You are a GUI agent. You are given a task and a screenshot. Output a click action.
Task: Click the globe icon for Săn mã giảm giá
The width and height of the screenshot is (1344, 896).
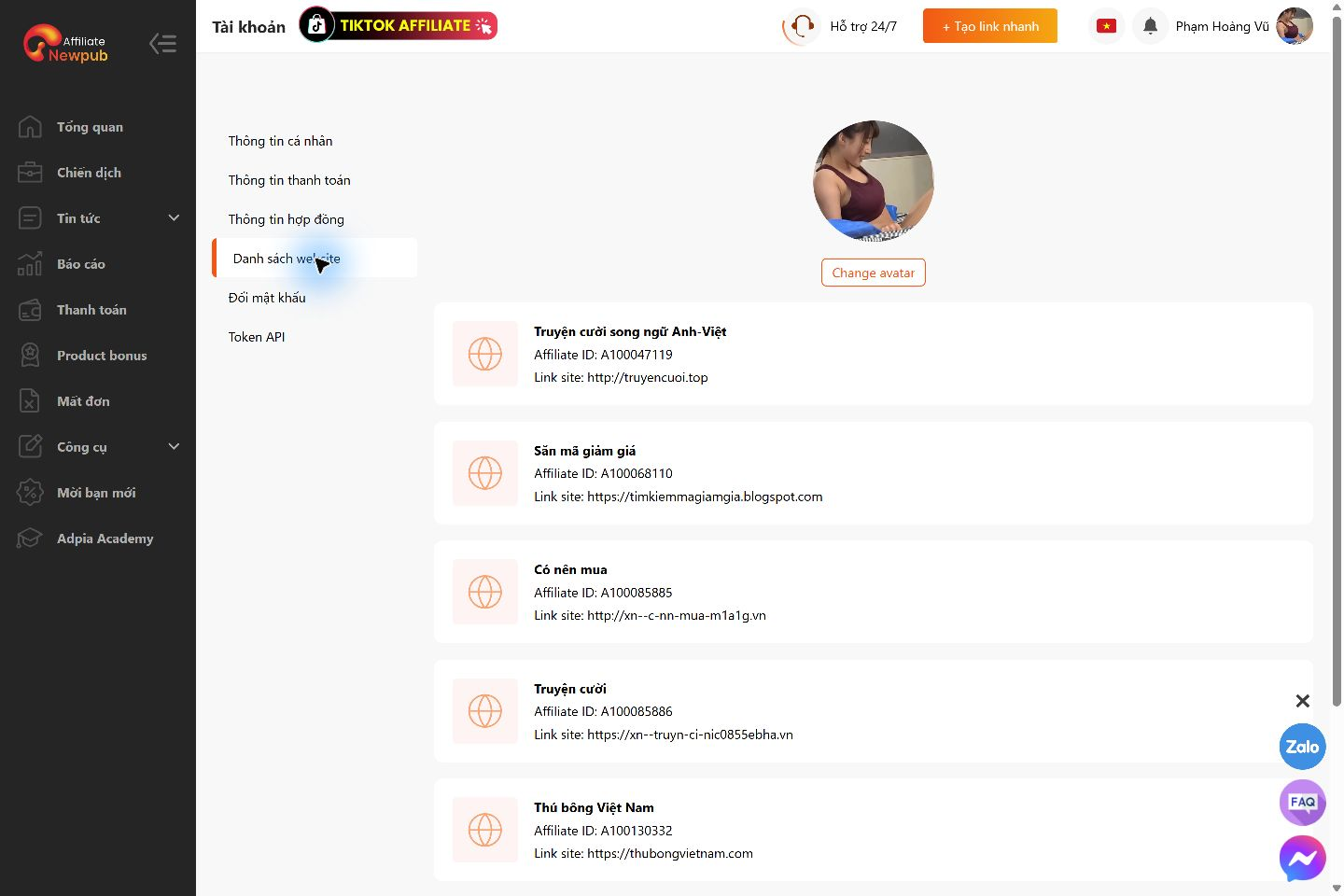[485, 473]
